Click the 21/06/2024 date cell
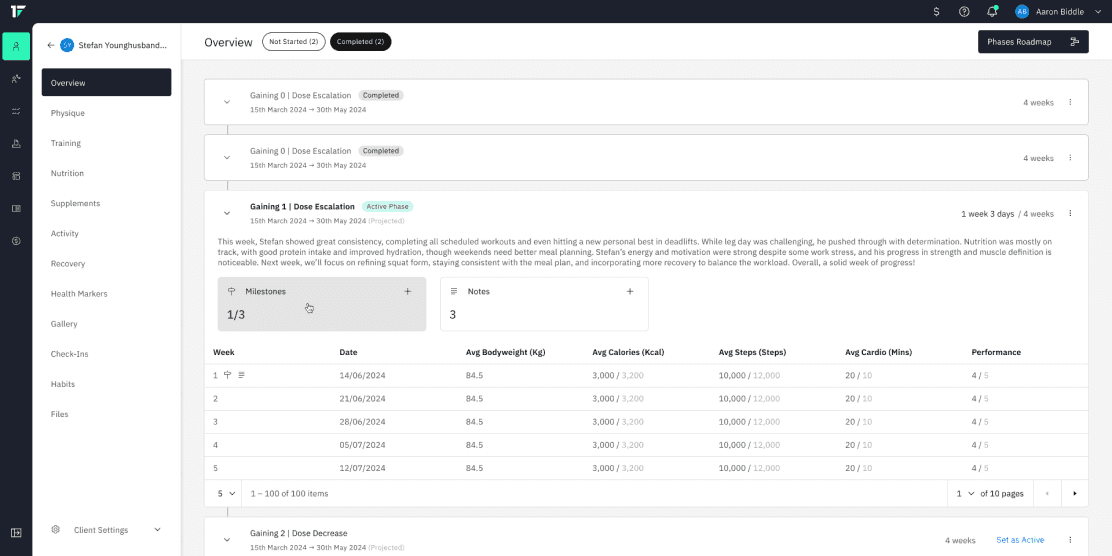Image resolution: width=1112 pixels, height=556 pixels. (x=362, y=399)
